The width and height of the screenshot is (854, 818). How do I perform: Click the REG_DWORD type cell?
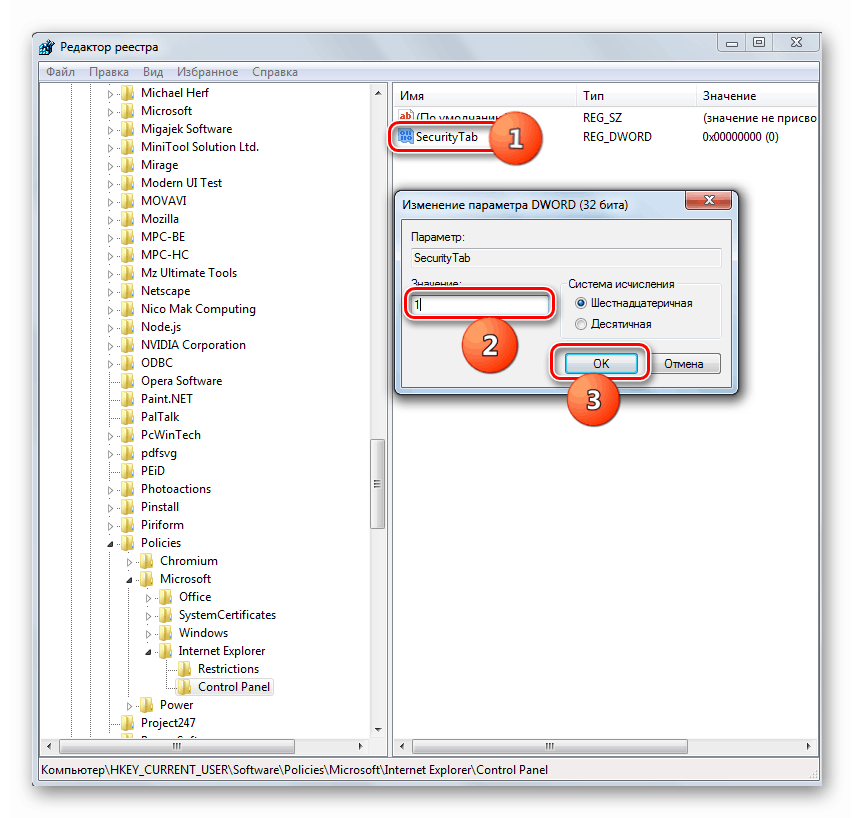617,137
